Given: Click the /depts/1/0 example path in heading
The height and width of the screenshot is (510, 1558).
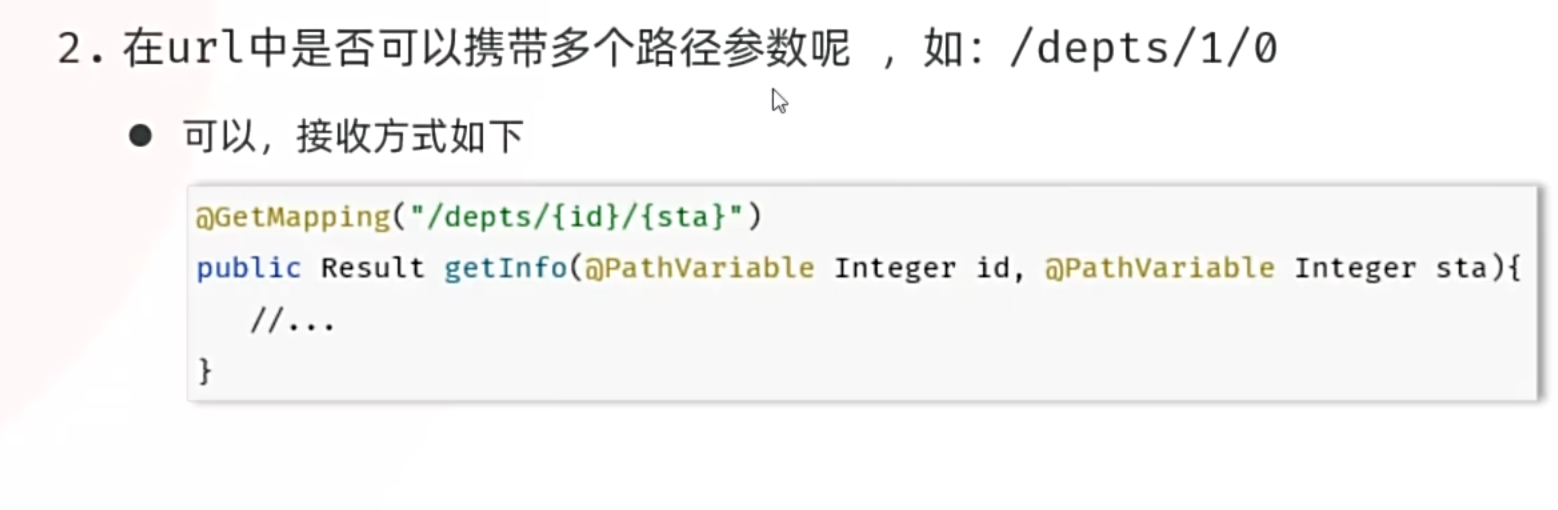Looking at the screenshot, I should (x=1142, y=49).
